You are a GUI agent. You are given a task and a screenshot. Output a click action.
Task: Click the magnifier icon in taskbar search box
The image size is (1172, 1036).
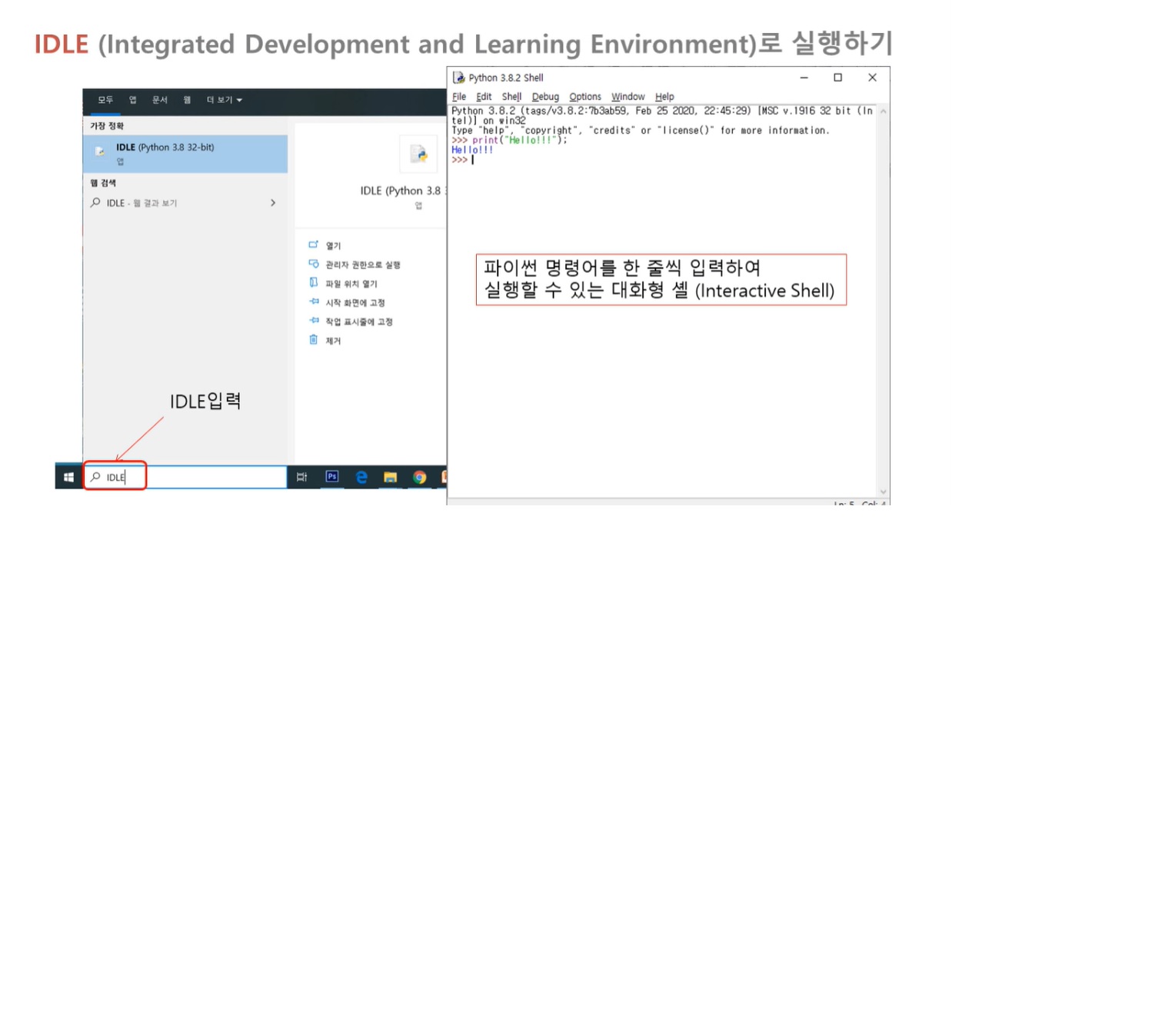point(95,477)
